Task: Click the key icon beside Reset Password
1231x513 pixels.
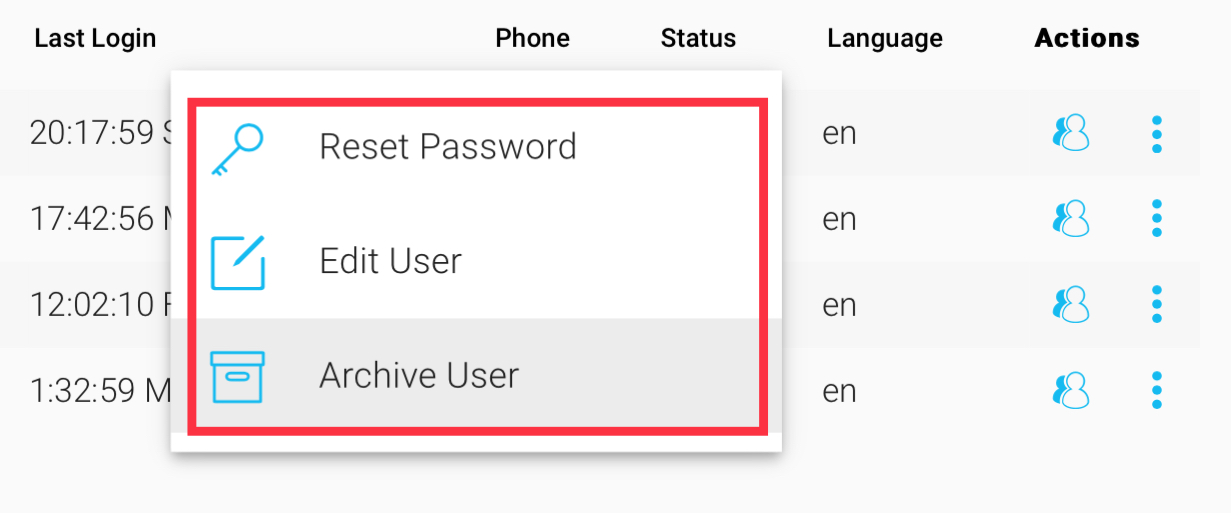Action: click(x=237, y=148)
